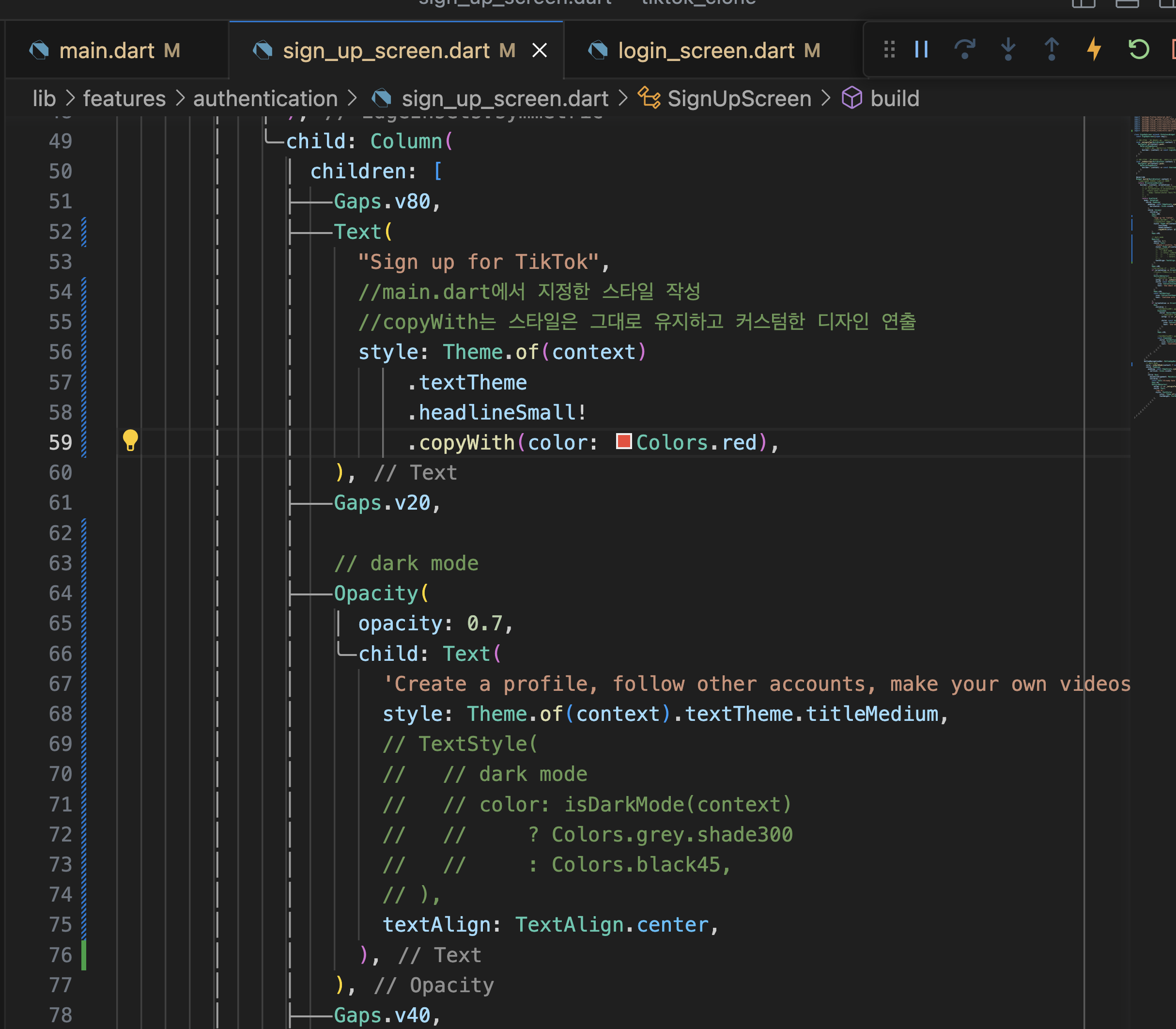Open the lightbulb quick-fix on line 59

point(130,440)
